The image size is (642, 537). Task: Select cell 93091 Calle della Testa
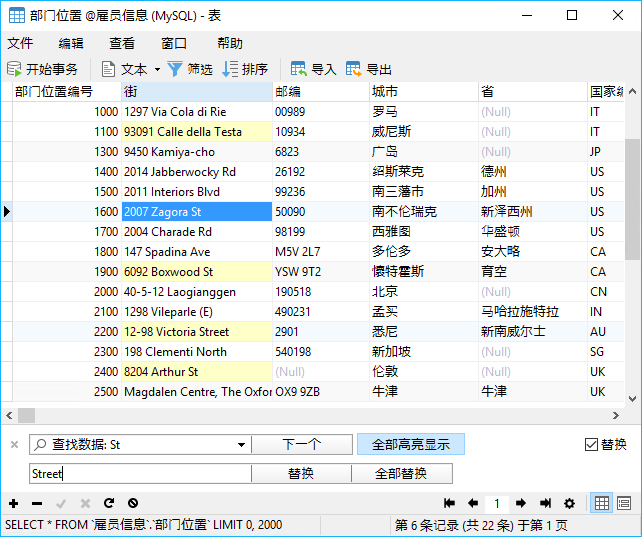(x=197, y=132)
